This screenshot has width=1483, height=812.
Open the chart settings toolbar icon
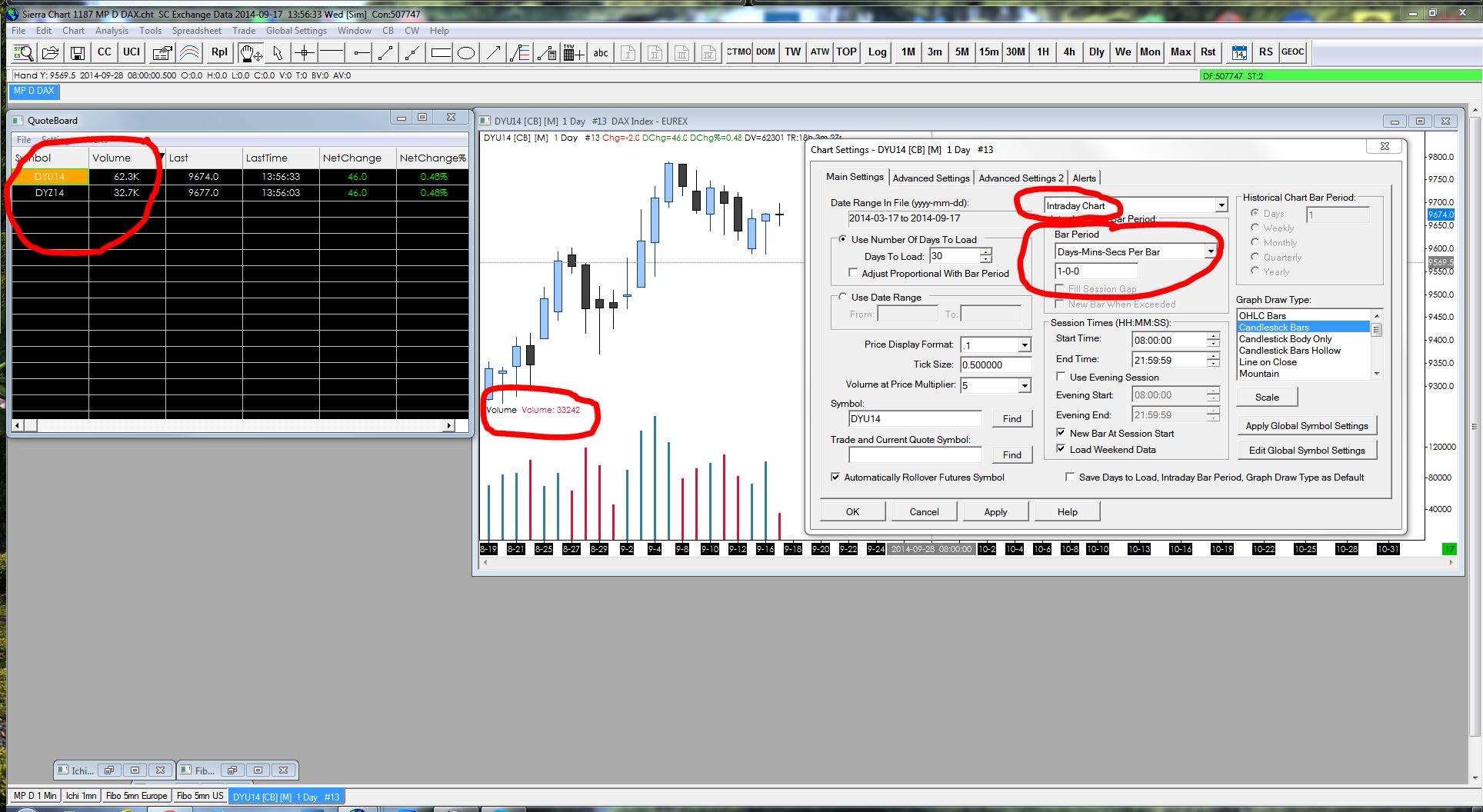click(x=162, y=52)
